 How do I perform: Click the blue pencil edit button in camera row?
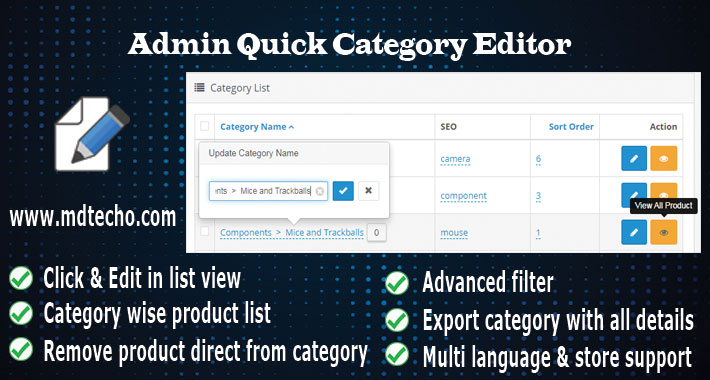pos(634,159)
